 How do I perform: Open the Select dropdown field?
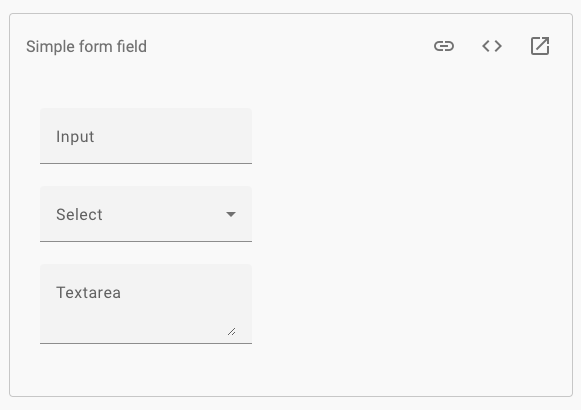pos(146,214)
